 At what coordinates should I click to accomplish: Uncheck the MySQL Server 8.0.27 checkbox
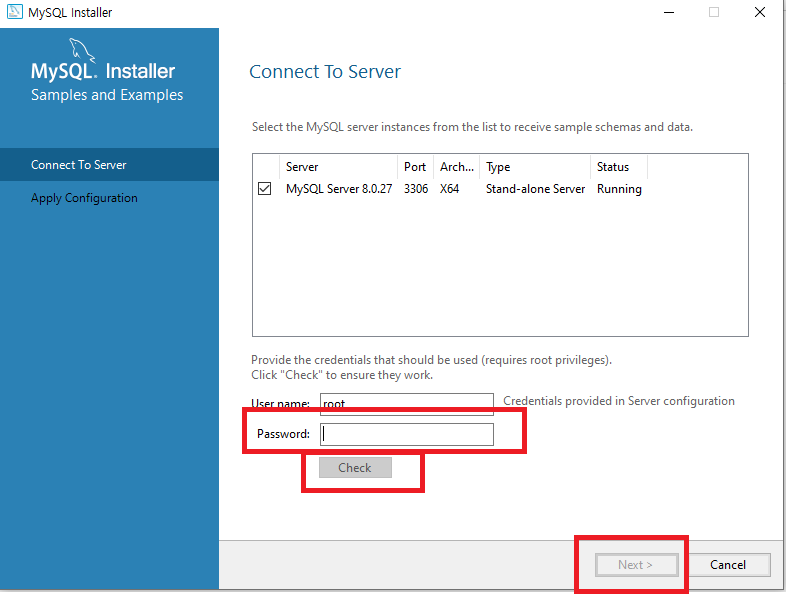[264, 189]
